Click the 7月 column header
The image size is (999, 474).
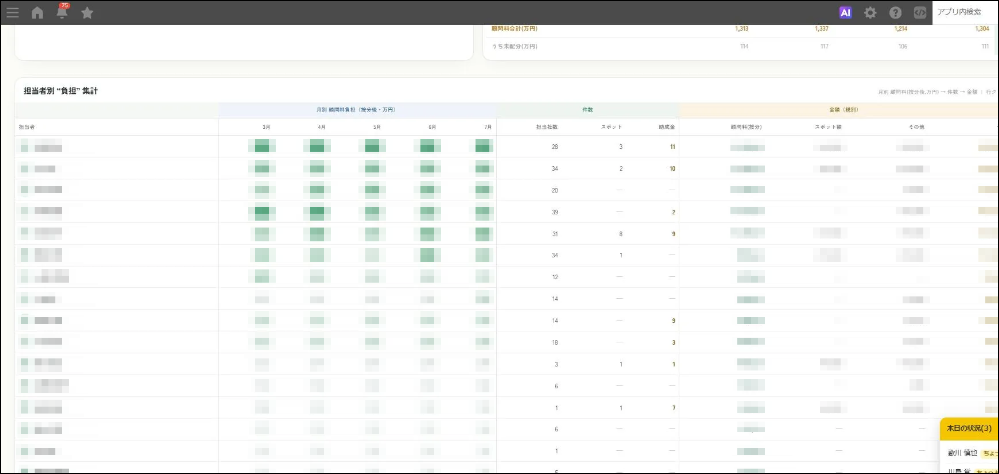487,127
